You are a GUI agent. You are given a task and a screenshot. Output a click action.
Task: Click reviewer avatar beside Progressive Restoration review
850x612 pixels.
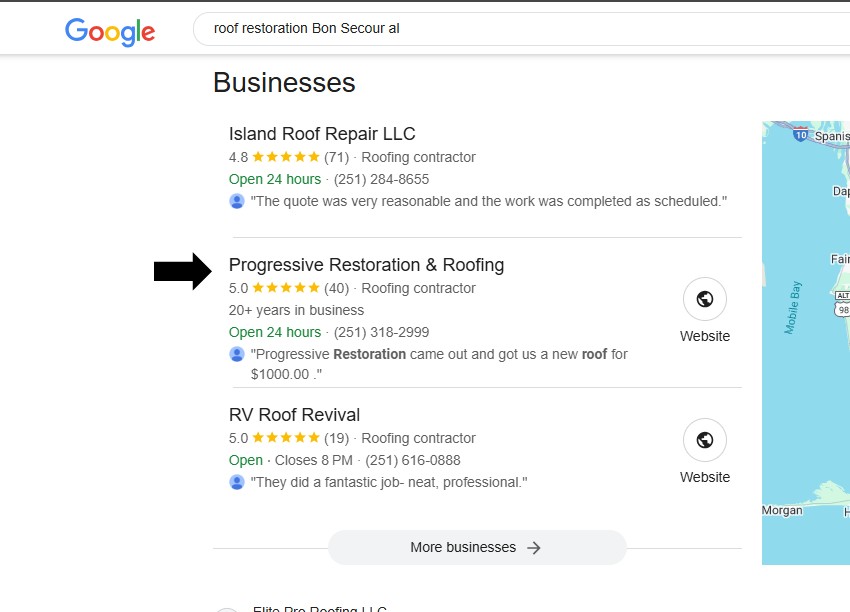237,354
